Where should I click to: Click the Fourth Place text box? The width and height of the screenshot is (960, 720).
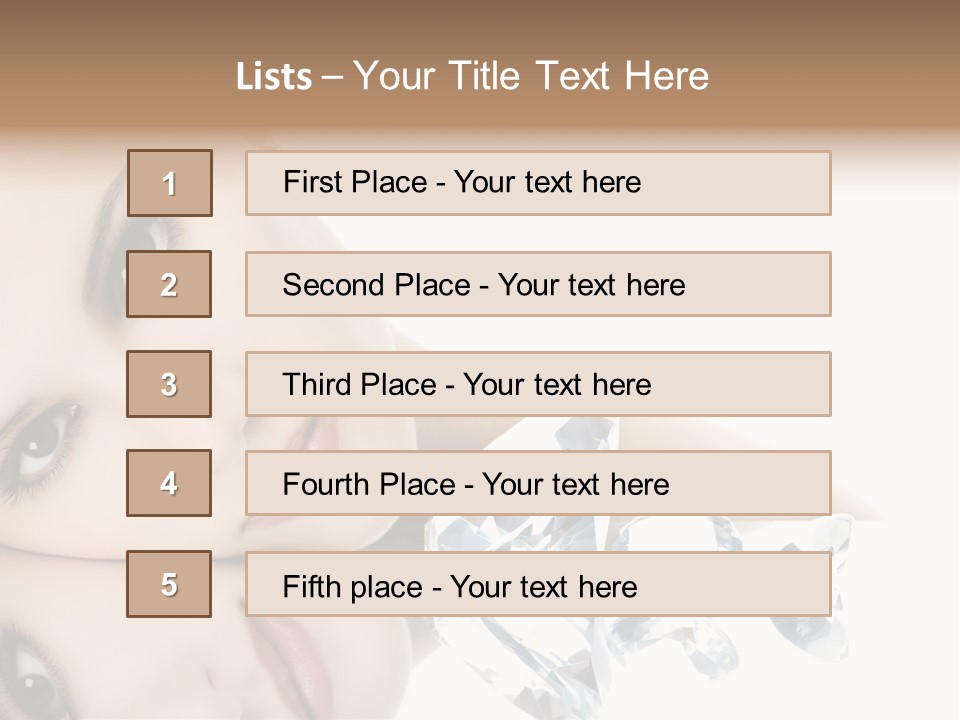538,484
